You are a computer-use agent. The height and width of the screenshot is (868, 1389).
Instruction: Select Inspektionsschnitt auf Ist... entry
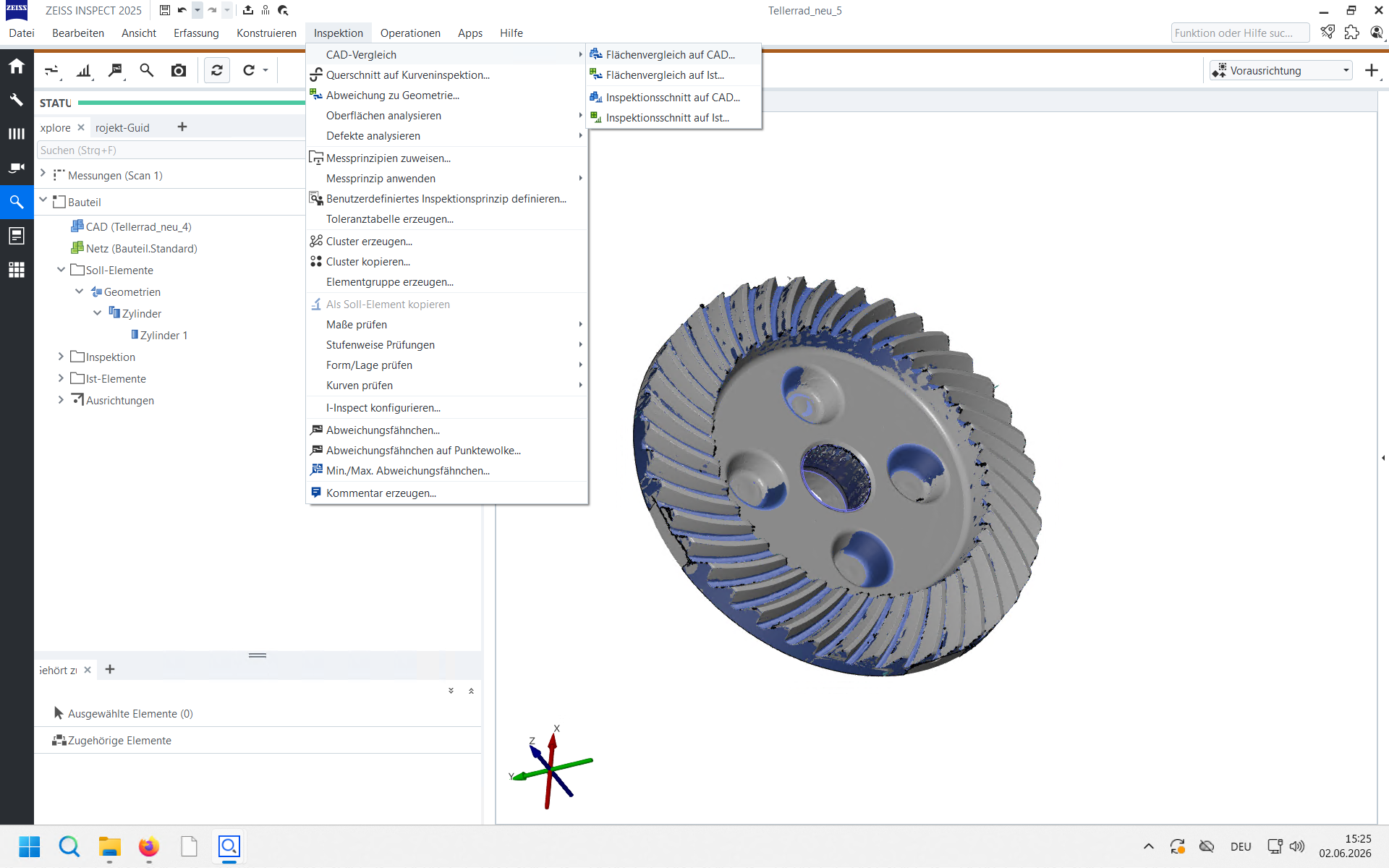[x=674, y=118]
